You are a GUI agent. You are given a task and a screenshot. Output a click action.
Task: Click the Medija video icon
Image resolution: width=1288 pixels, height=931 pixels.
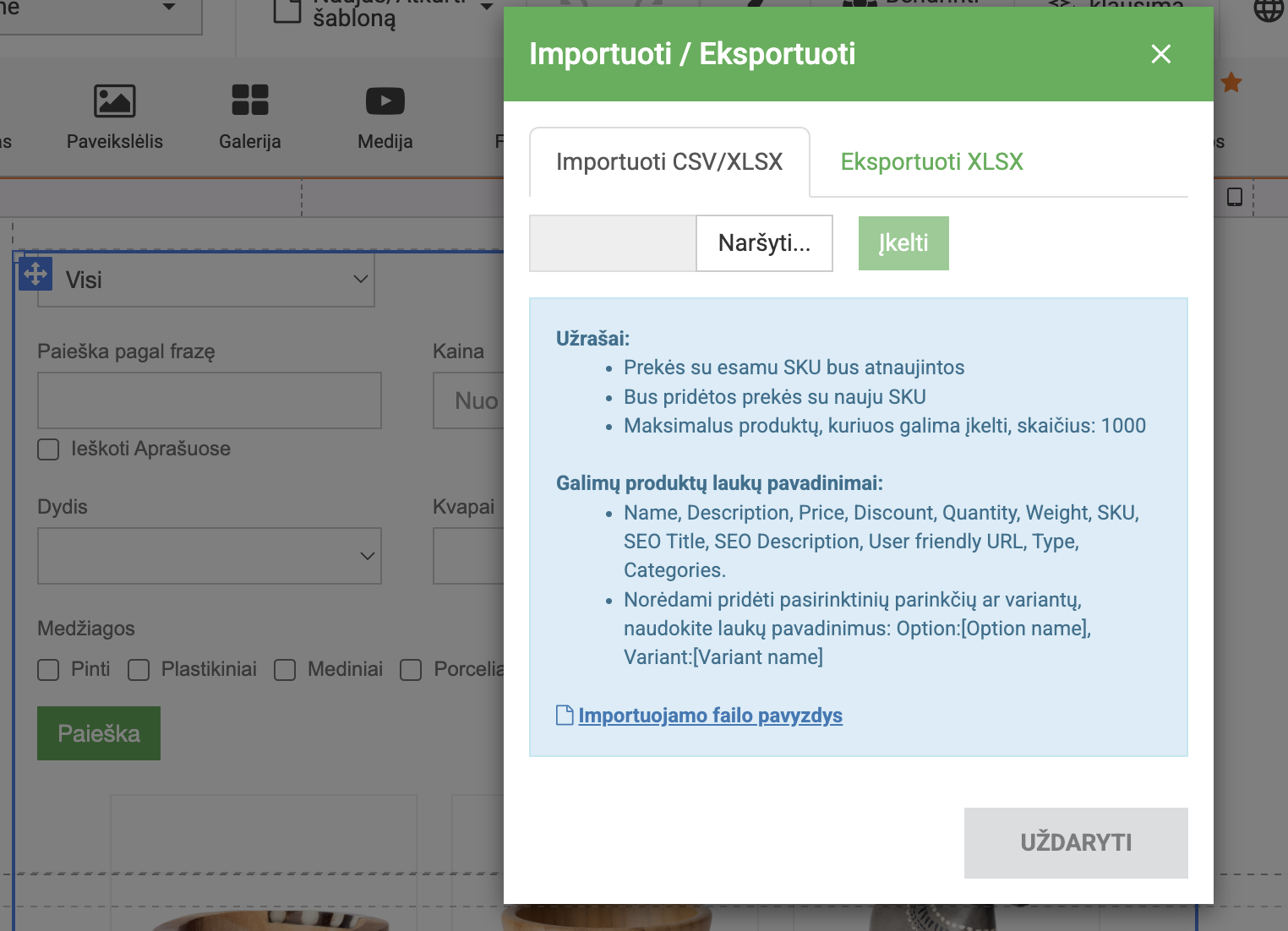point(385,101)
